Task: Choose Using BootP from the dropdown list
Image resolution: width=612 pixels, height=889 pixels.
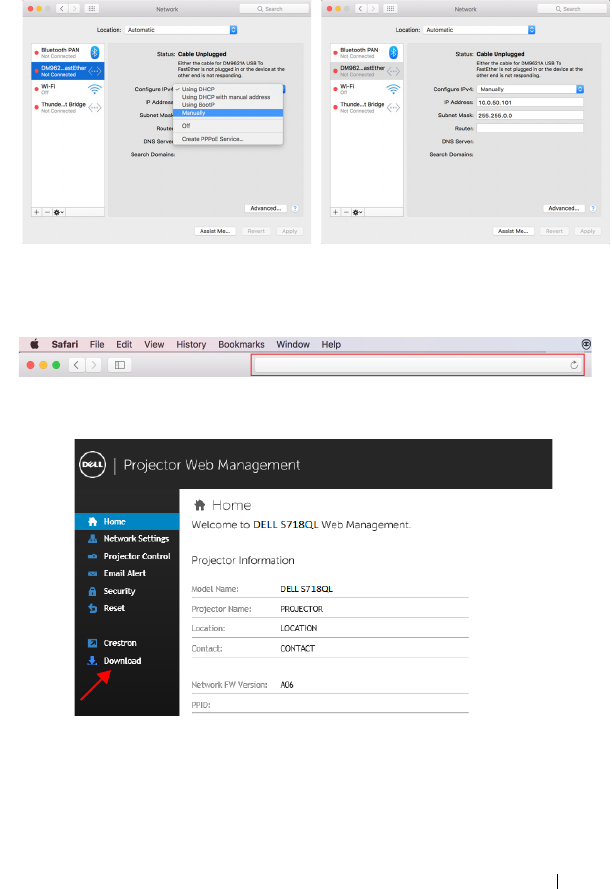Action: [x=228, y=105]
